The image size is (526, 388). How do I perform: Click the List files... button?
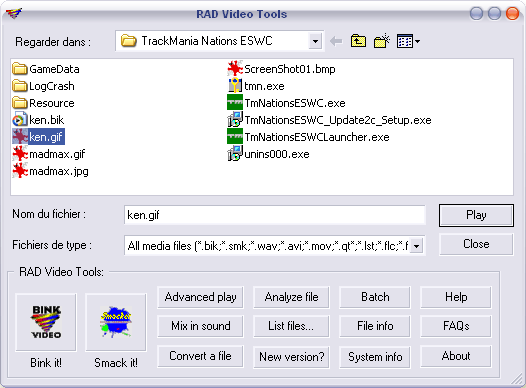click(x=291, y=326)
